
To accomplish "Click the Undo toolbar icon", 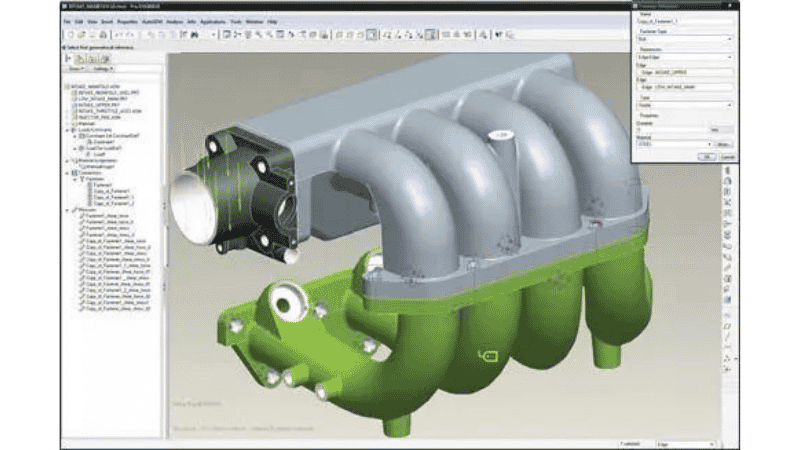I will (x=118, y=35).
